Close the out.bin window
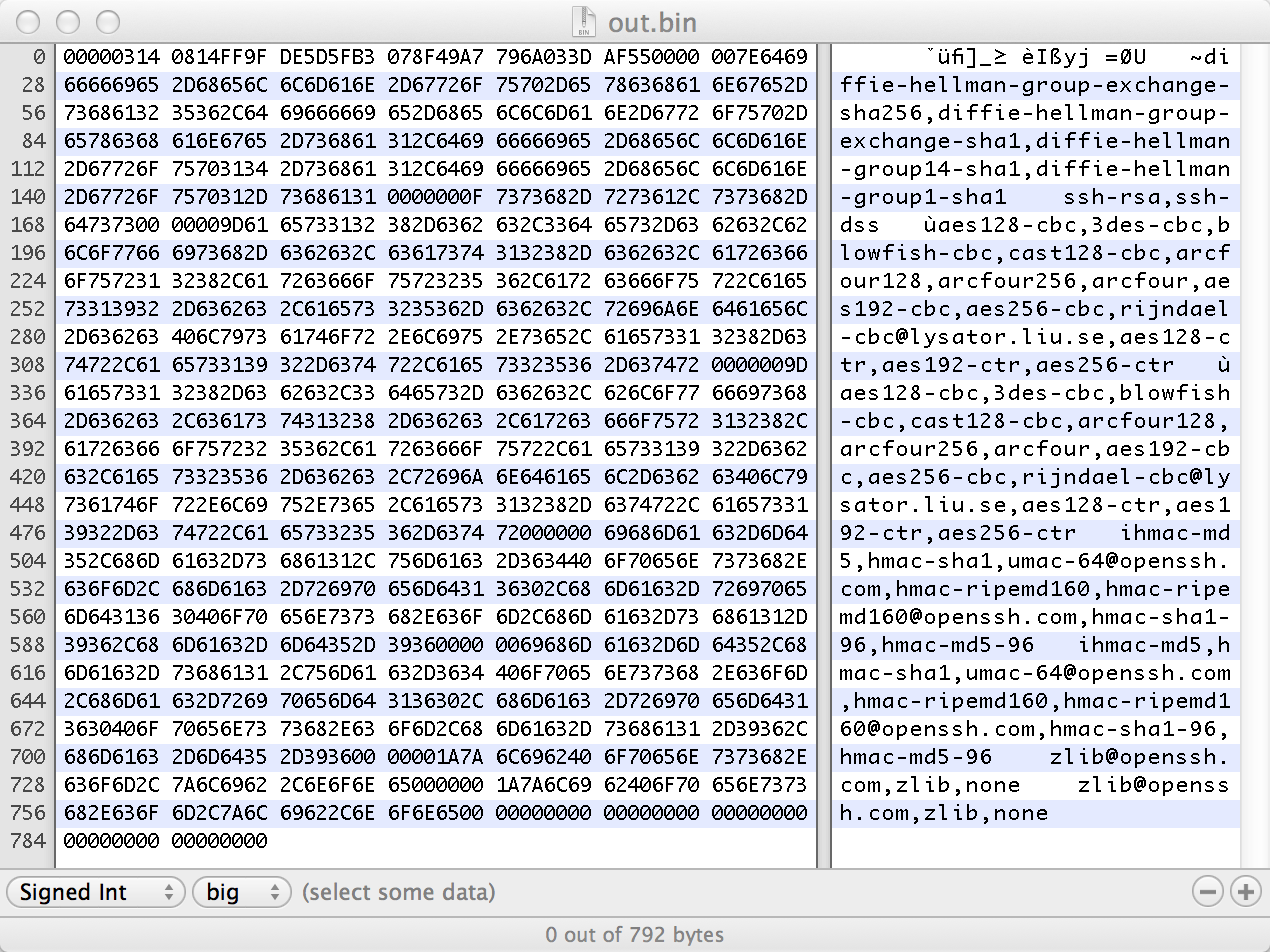Screen dimensions: 1270x952 click(30, 21)
